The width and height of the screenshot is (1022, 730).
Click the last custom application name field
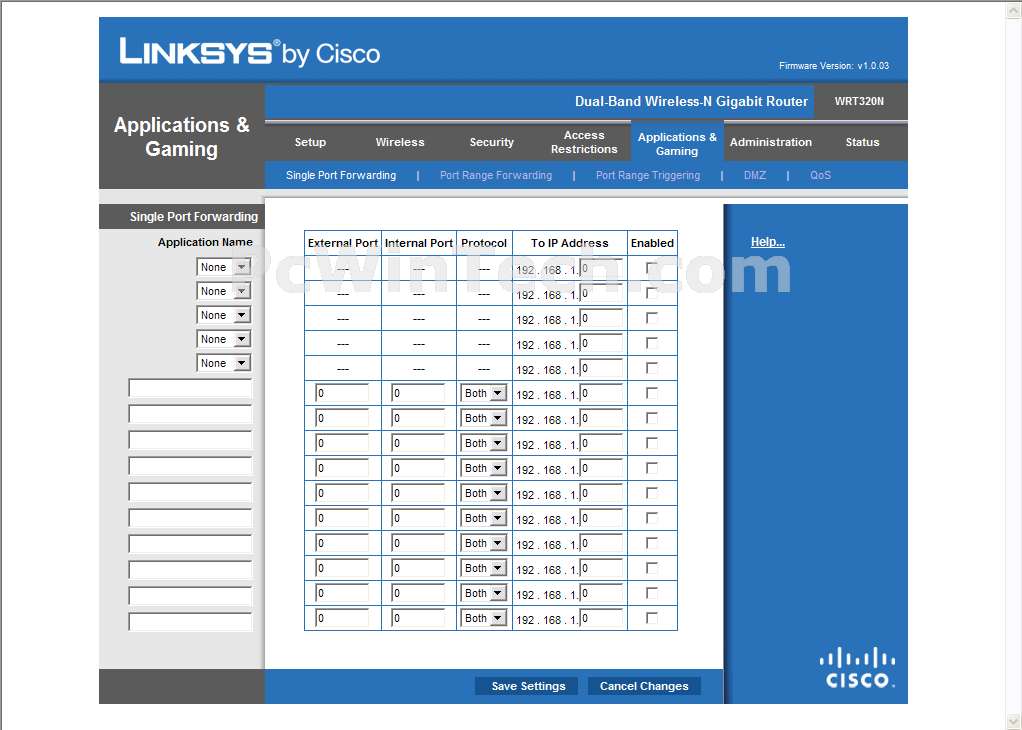click(190, 622)
